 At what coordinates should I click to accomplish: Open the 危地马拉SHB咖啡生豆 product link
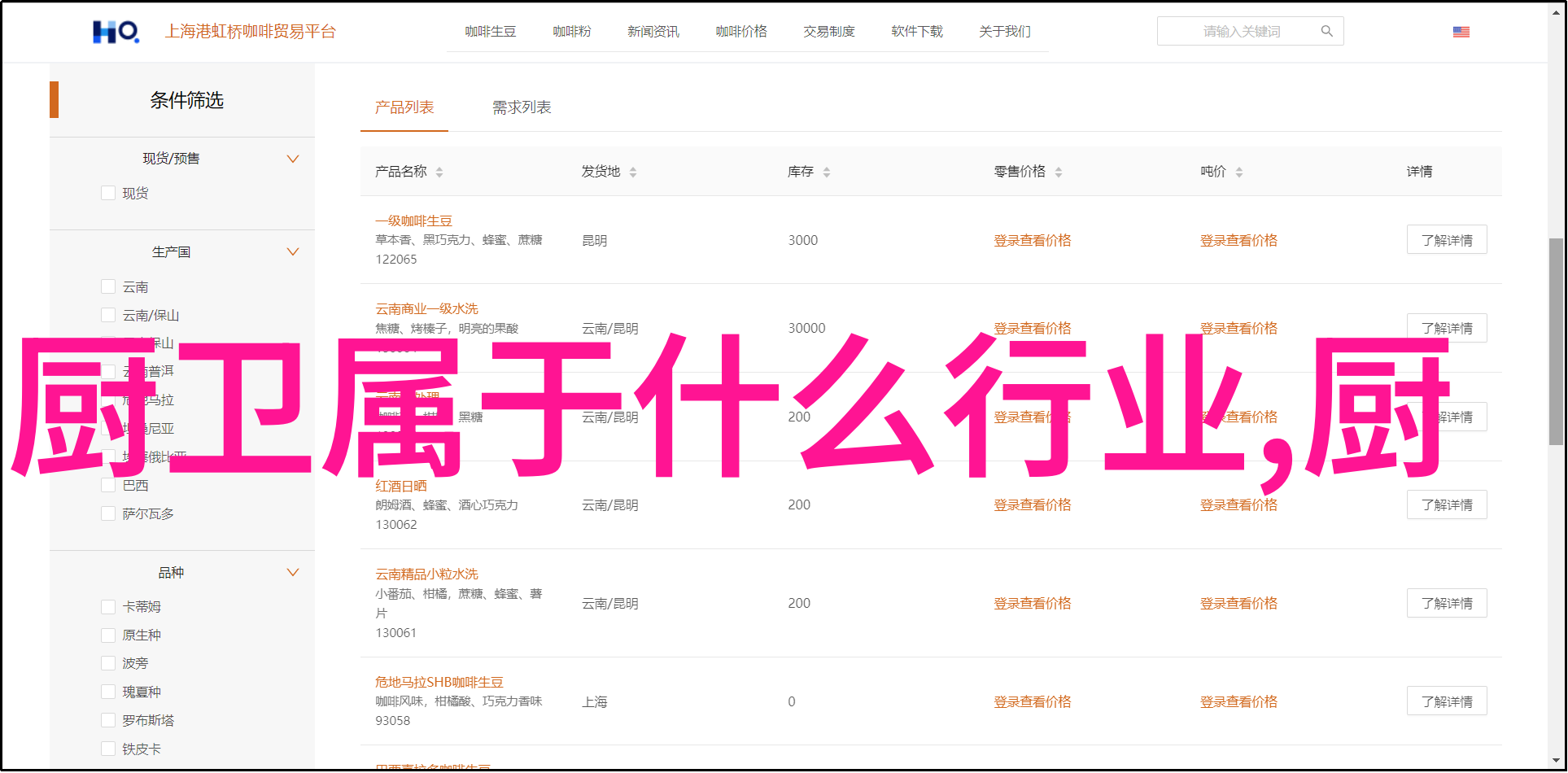coord(439,682)
